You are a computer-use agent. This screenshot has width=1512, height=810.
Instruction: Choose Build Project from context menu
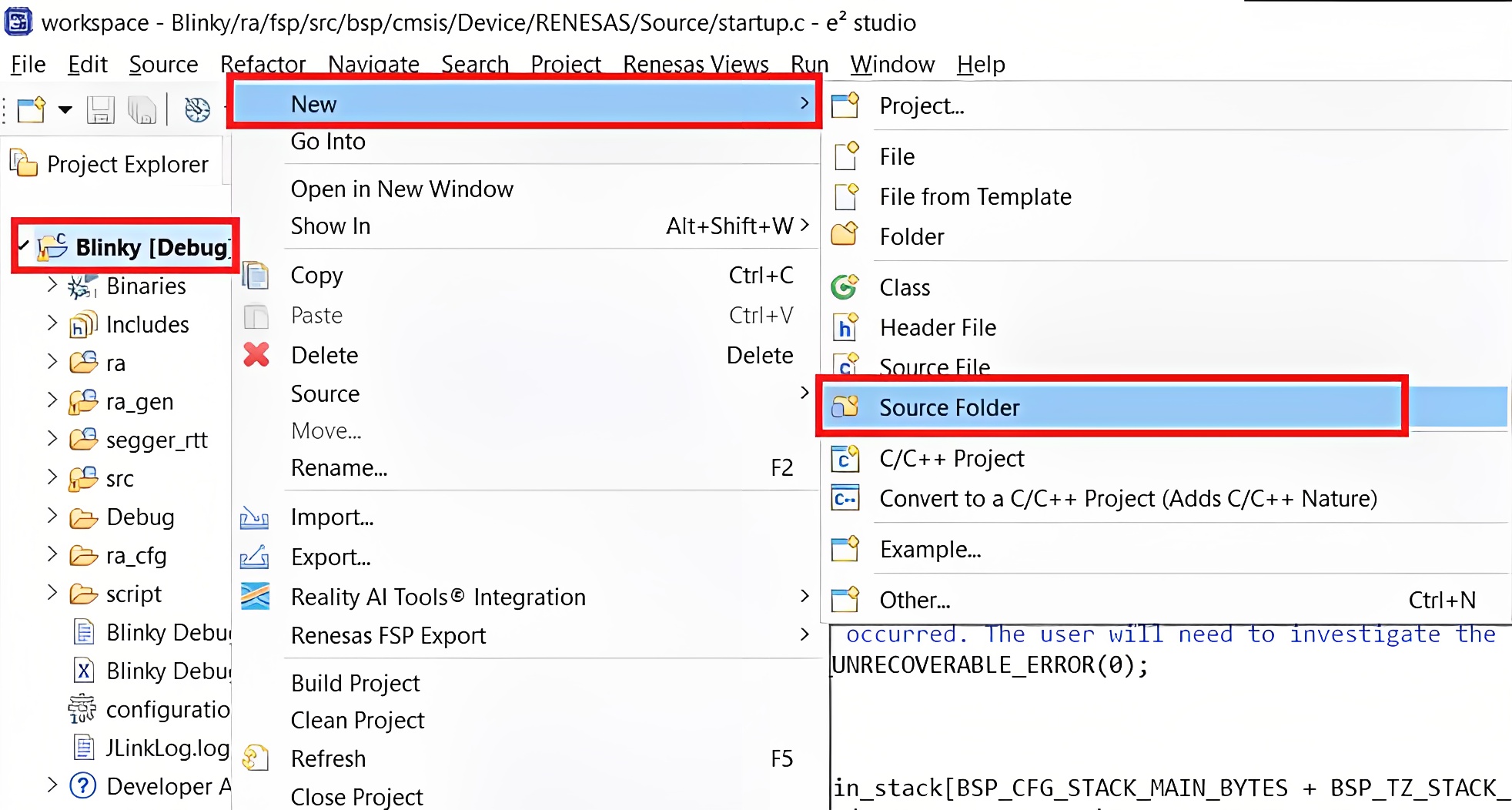pos(355,683)
